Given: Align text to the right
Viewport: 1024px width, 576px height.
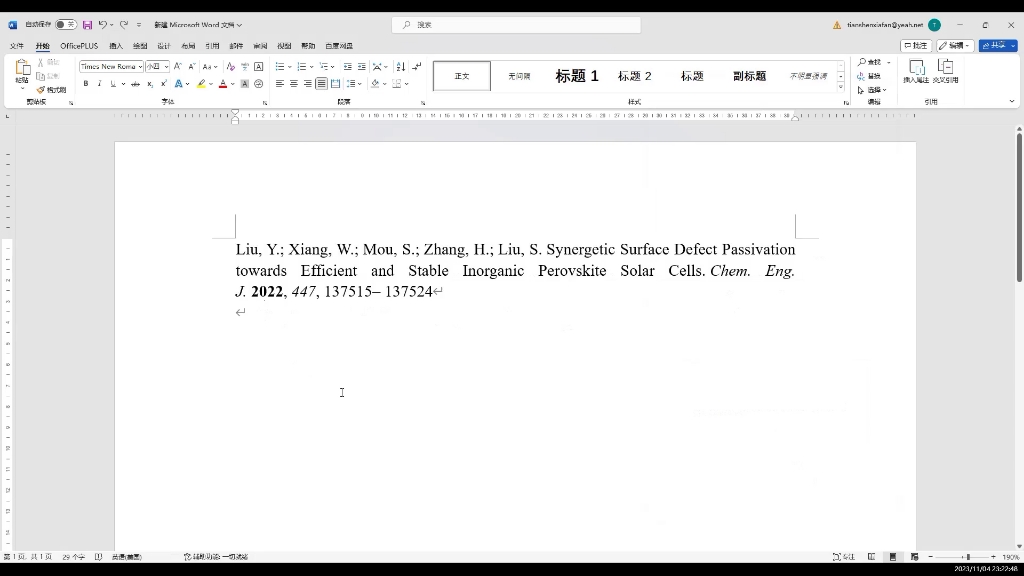Looking at the screenshot, I should click(307, 84).
